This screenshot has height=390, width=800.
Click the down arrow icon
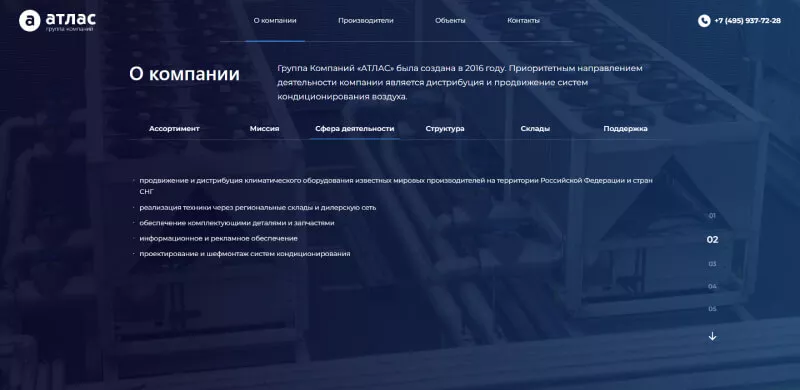pos(712,336)
